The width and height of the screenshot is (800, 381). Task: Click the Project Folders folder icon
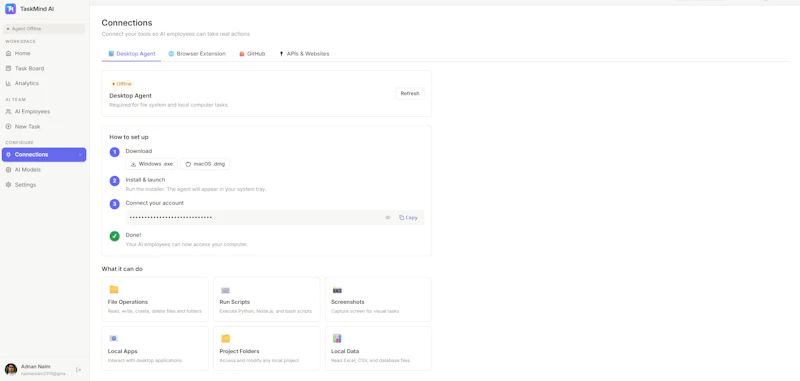226,338
